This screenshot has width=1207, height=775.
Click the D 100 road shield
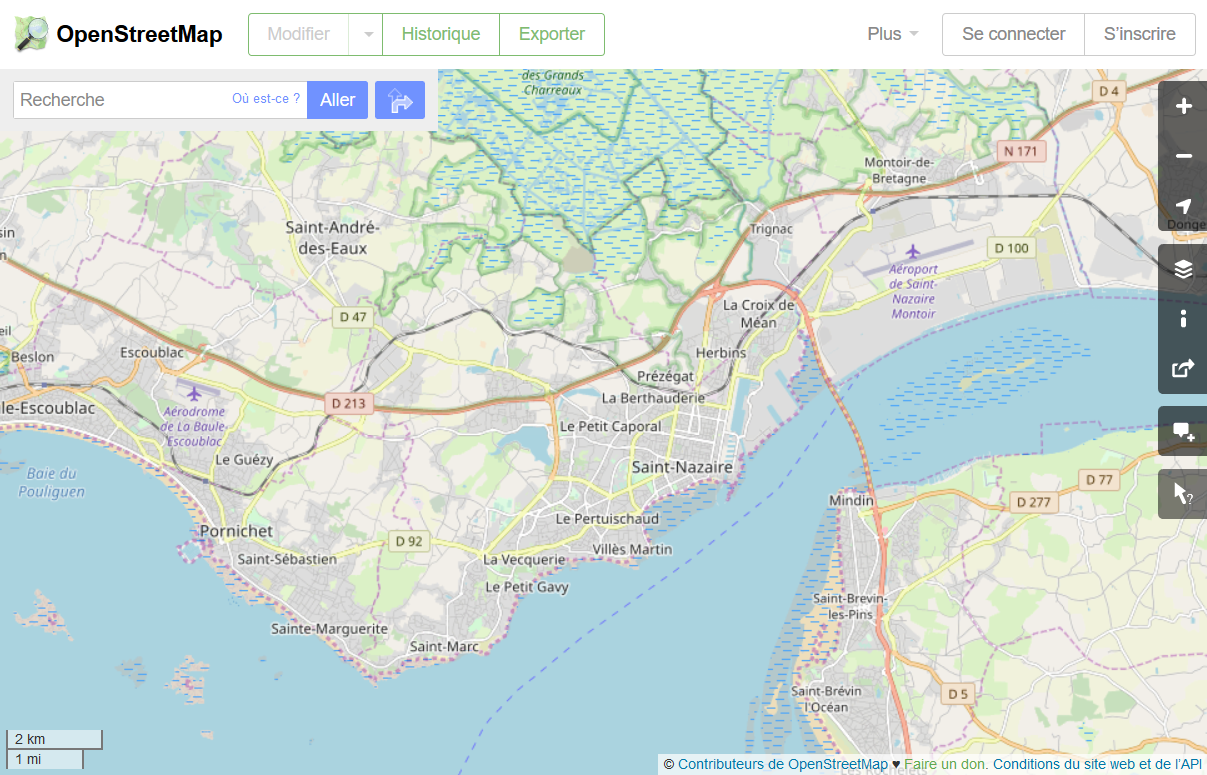[1012, 248]
